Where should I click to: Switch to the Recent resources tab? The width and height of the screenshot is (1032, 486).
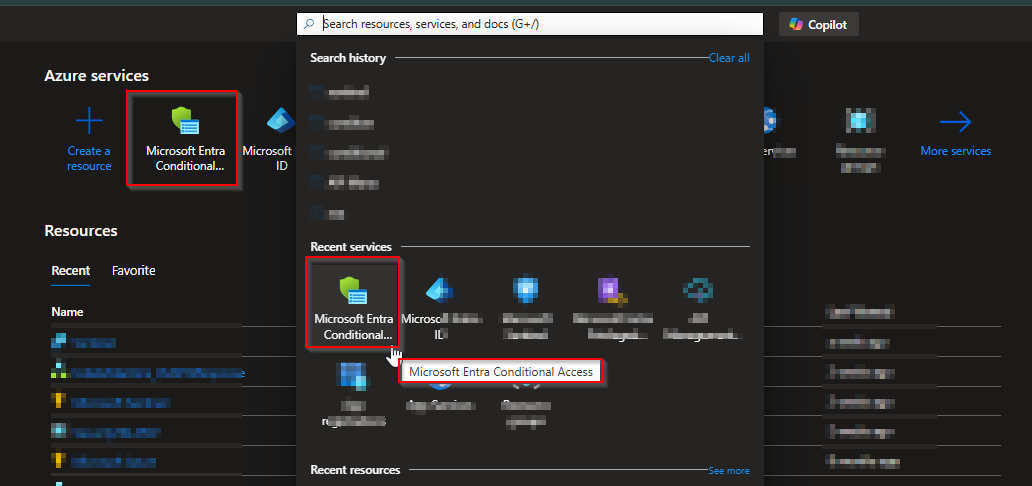(x=71, y=271)
